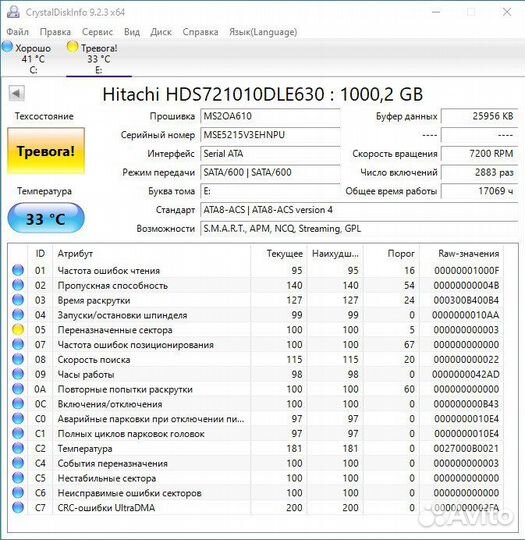Click the blue status icon for attribute 0C
The image size is (525, 540).
coord(18,403)
